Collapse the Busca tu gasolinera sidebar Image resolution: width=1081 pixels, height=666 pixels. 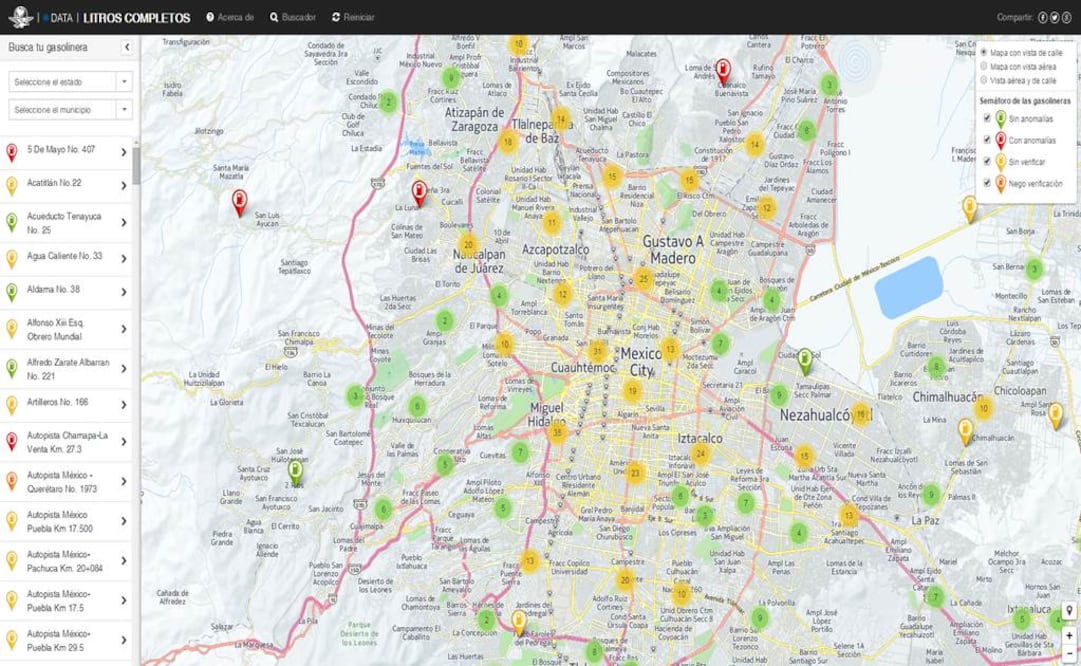coord(127,47)
